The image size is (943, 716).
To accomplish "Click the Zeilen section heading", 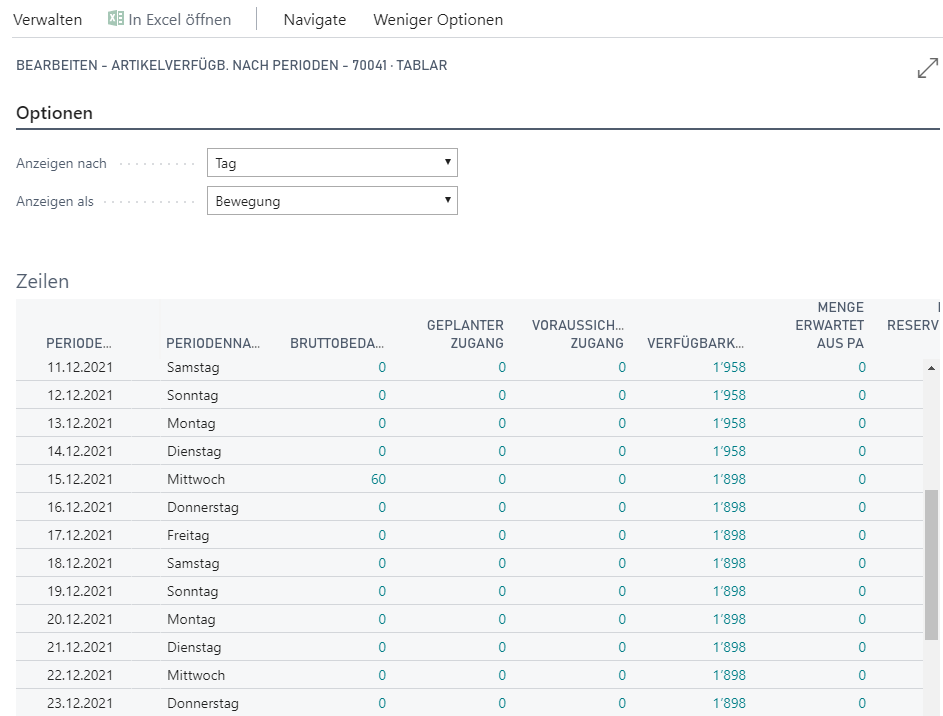I will point(43,281).
